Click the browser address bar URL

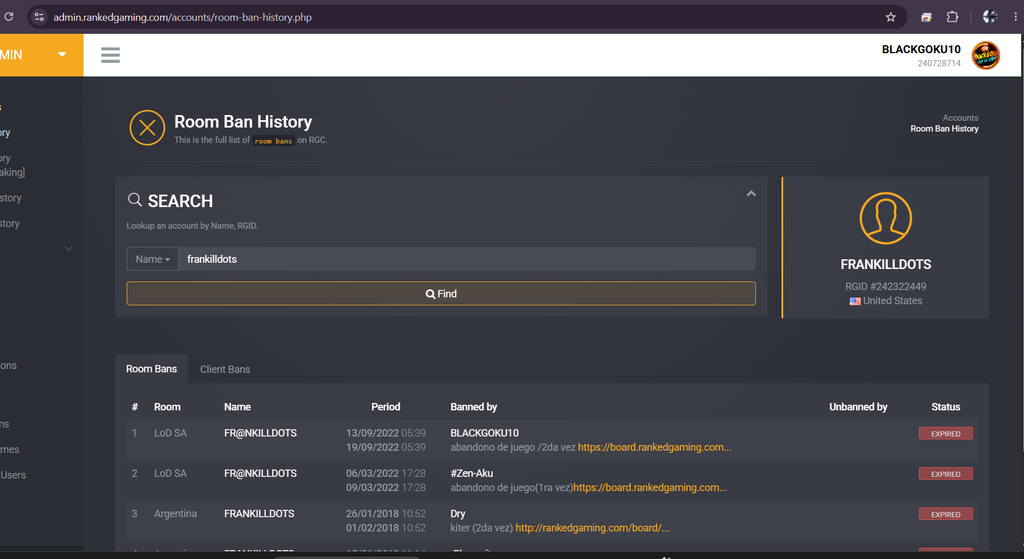point(183,17)
